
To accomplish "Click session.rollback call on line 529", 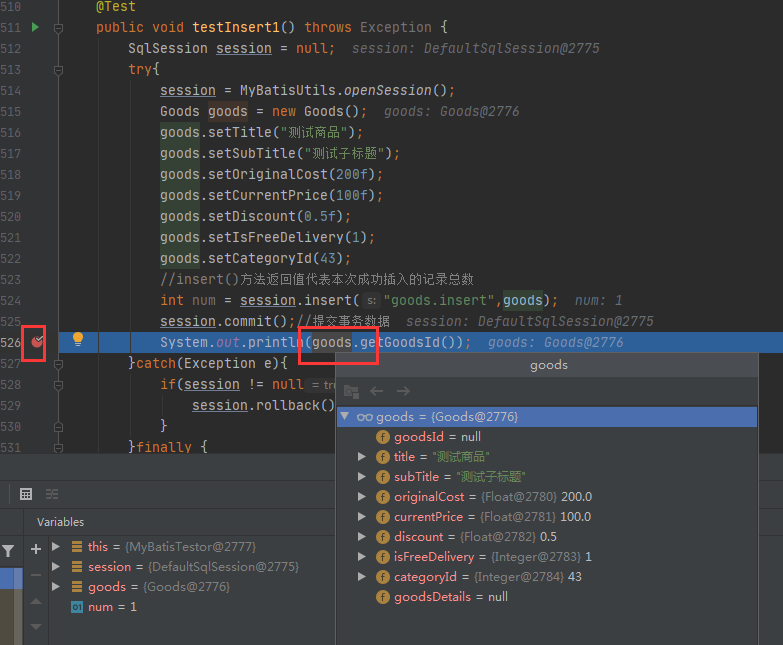I will [x=264, y=405].
